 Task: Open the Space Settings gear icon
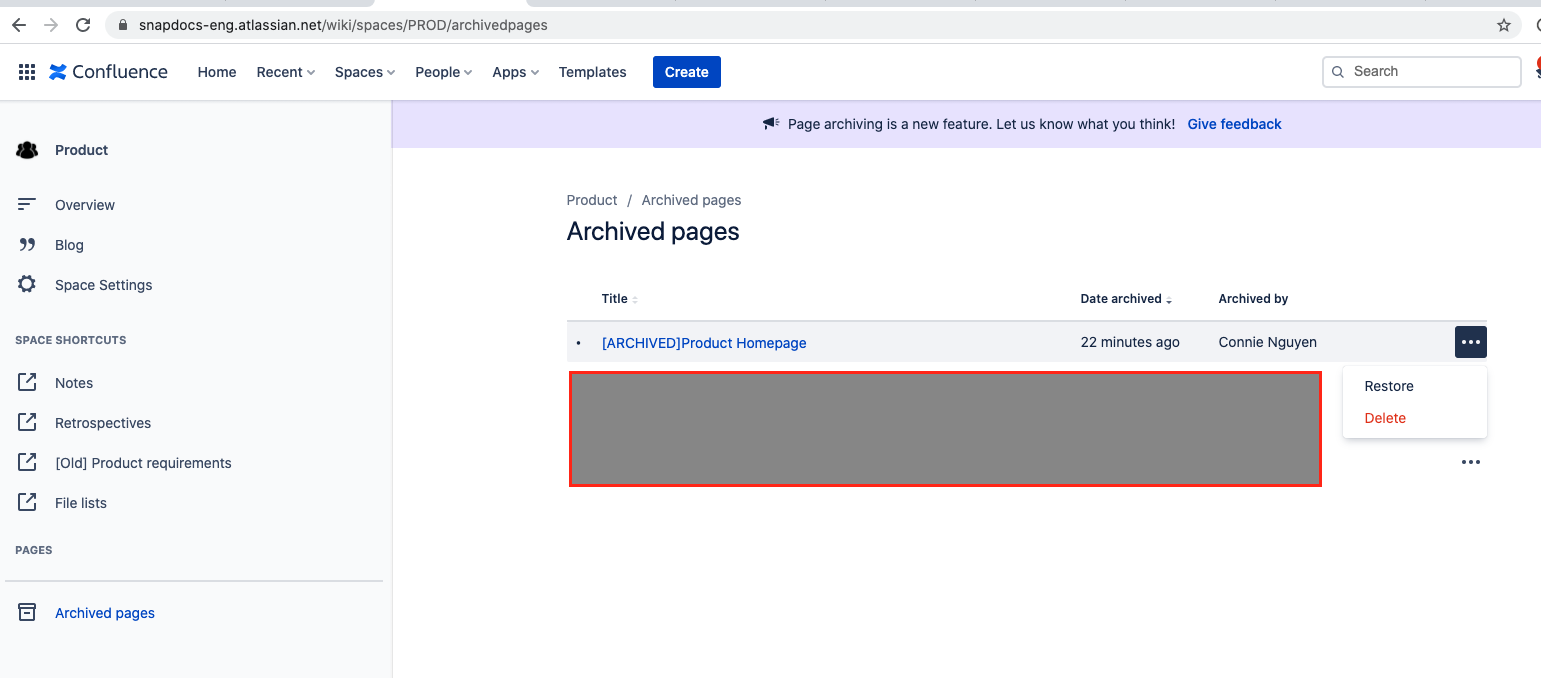pos(27,284)
